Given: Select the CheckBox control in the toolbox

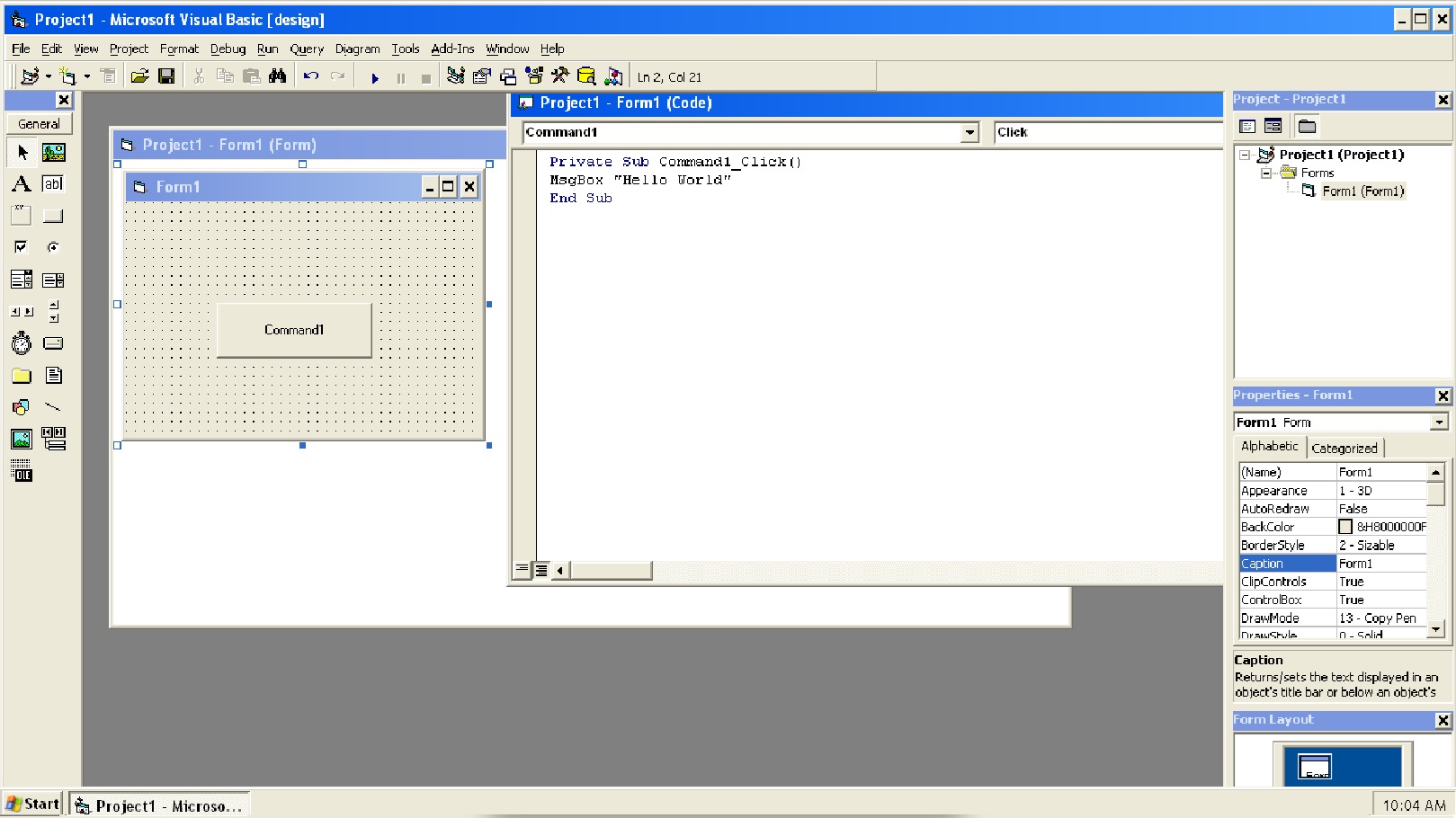Looking at the screenshot, I should [x=22, y=247].
